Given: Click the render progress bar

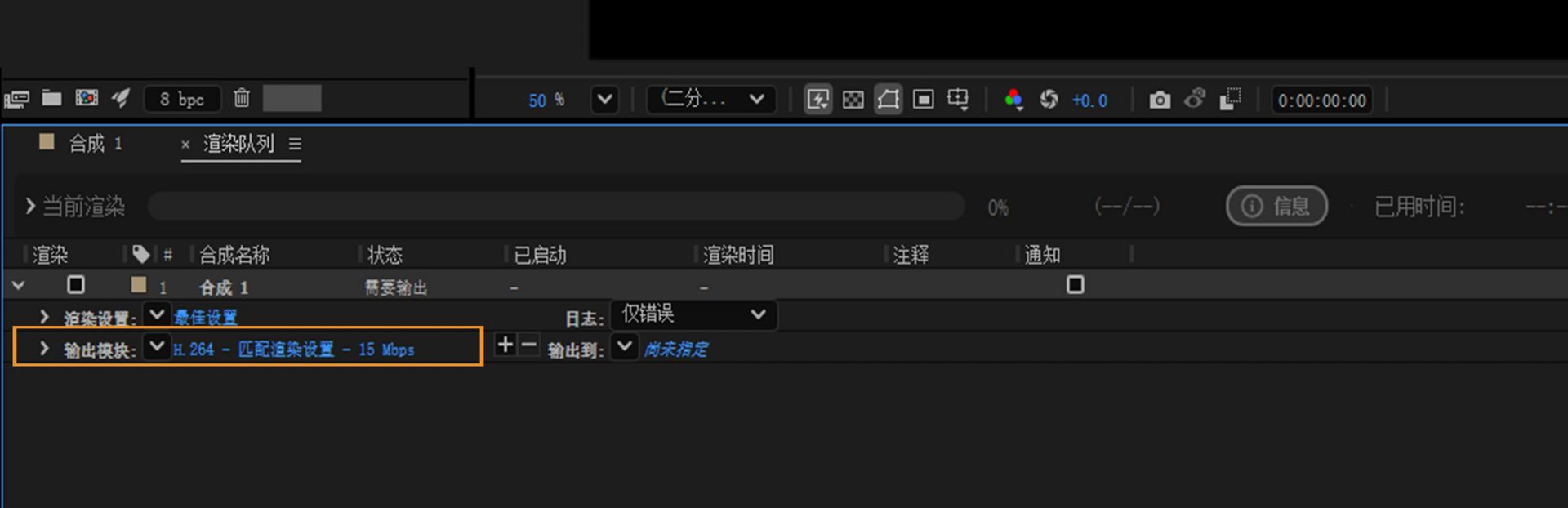Looking at the screenshot, I should 556,206.
